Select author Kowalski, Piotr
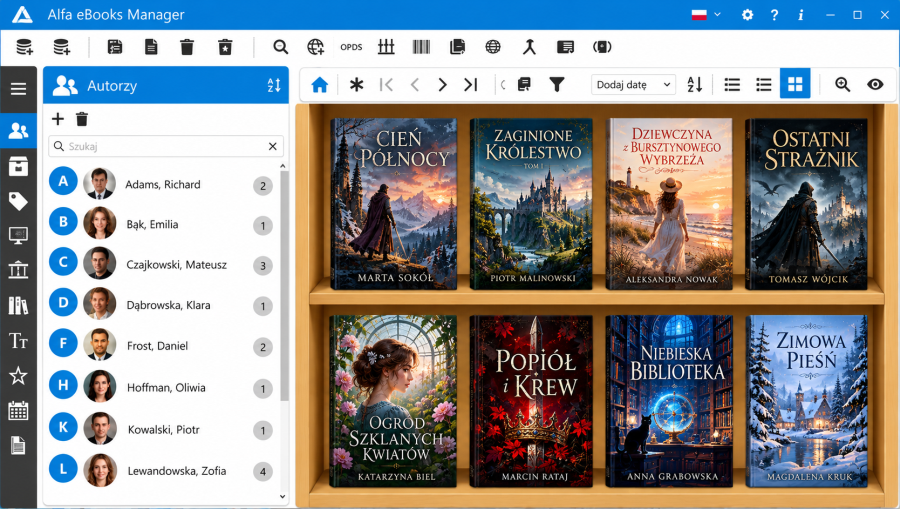 tap(161, 429)
